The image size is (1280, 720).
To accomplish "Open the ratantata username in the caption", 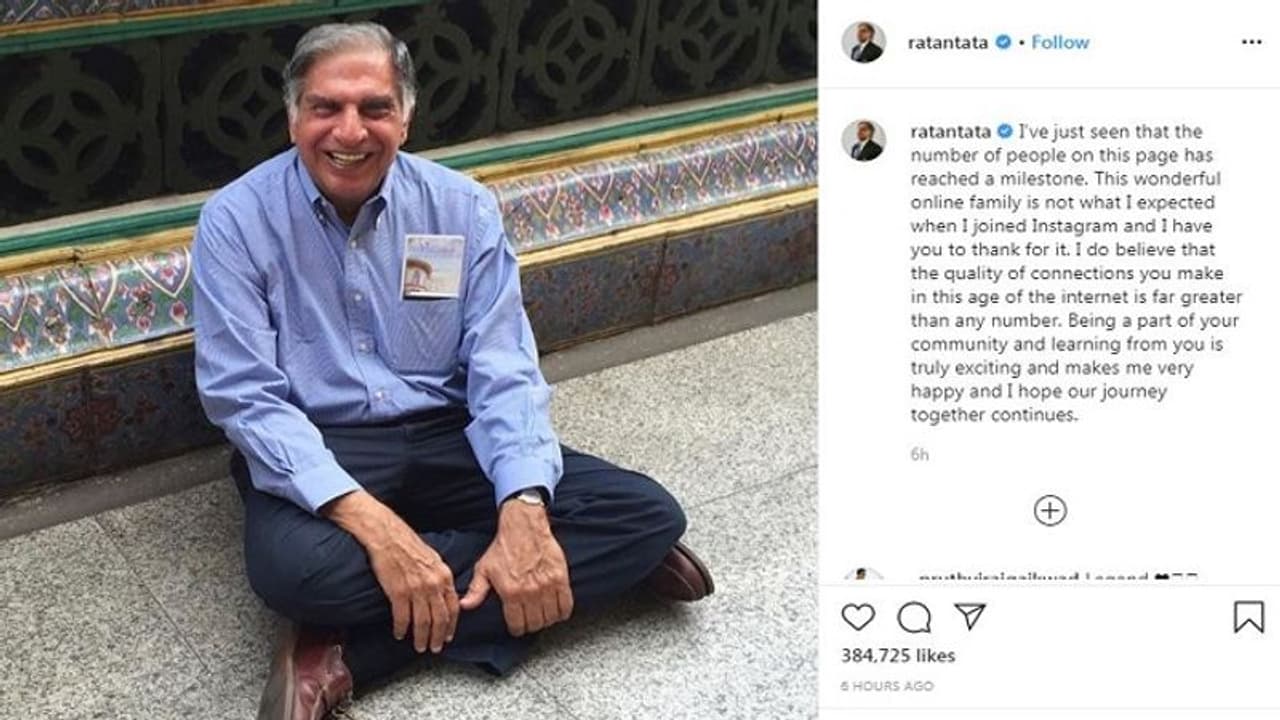I will [x=951, y=131].
